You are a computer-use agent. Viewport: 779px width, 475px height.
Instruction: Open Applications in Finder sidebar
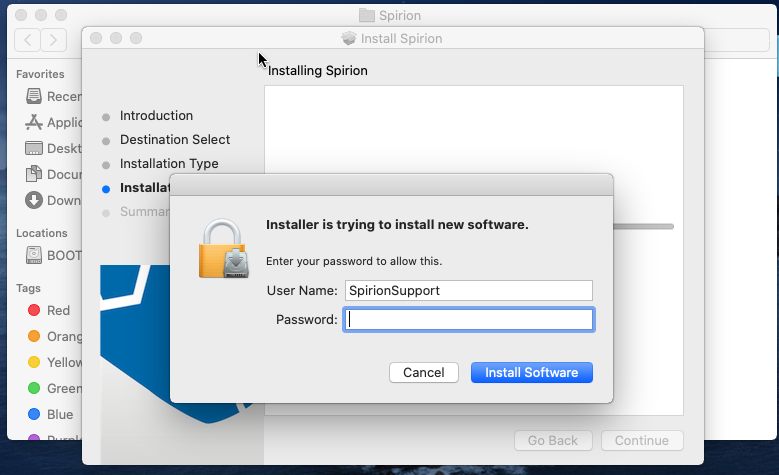click(x=54, y=122)
